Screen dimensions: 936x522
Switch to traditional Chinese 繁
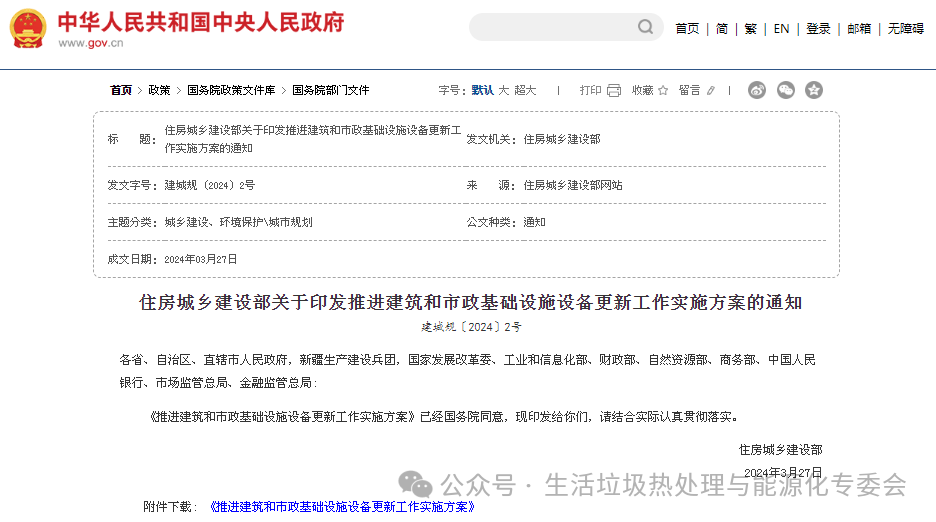(750, 29)
